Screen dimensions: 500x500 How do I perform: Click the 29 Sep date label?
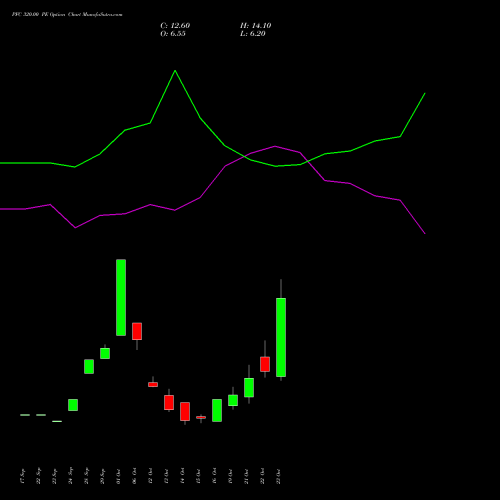[102, 476]
